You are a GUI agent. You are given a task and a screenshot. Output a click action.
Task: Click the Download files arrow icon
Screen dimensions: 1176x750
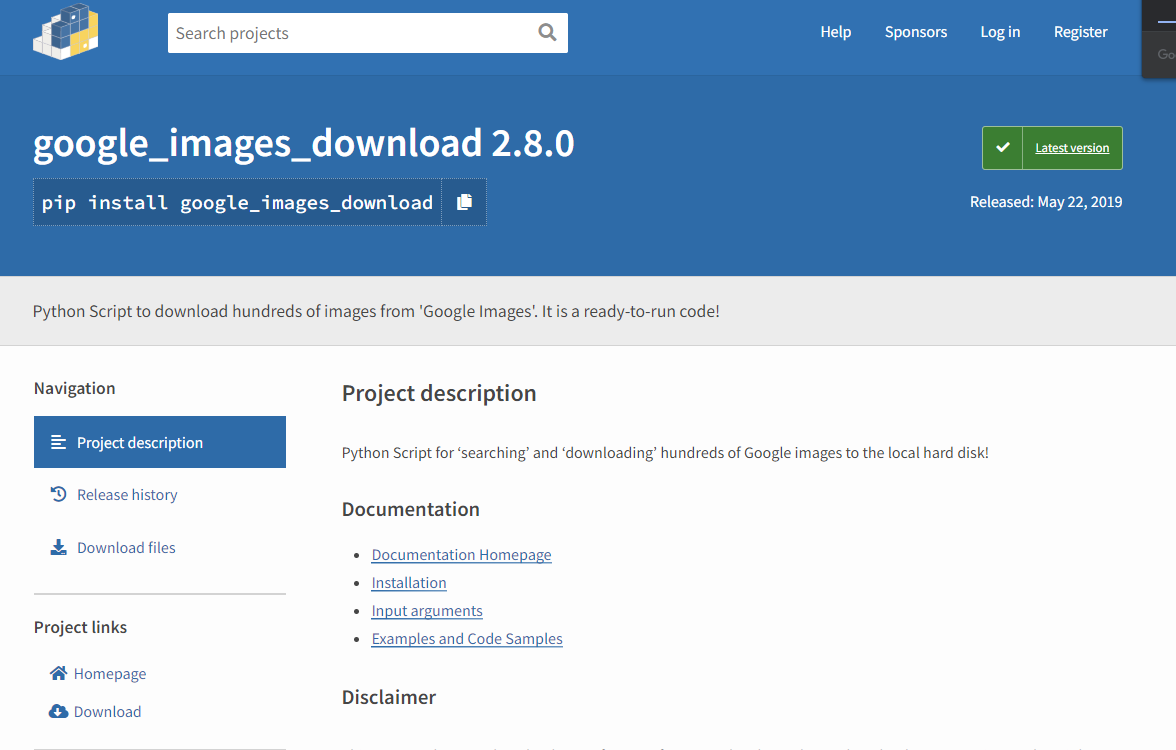pos(58,548)
